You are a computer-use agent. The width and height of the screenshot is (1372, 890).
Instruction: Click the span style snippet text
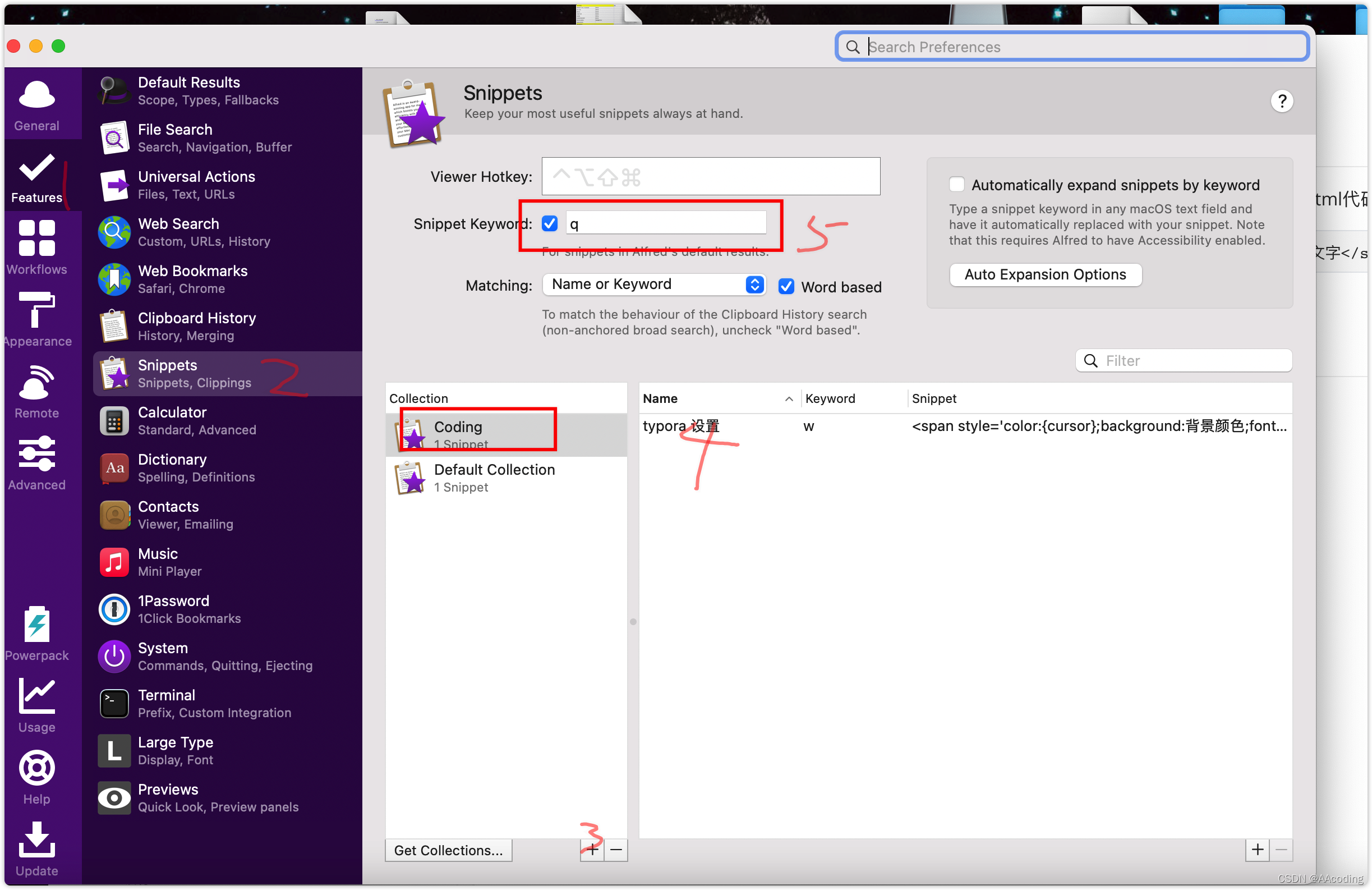click(1099, 426)
